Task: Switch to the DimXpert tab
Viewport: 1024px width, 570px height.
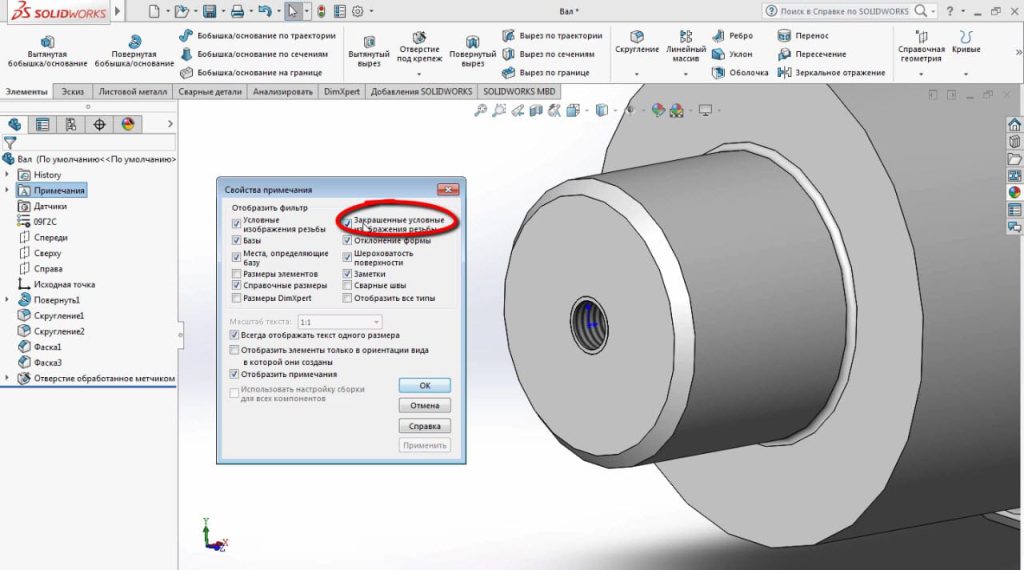Action: pyautogui.click(x=342, y=91)
